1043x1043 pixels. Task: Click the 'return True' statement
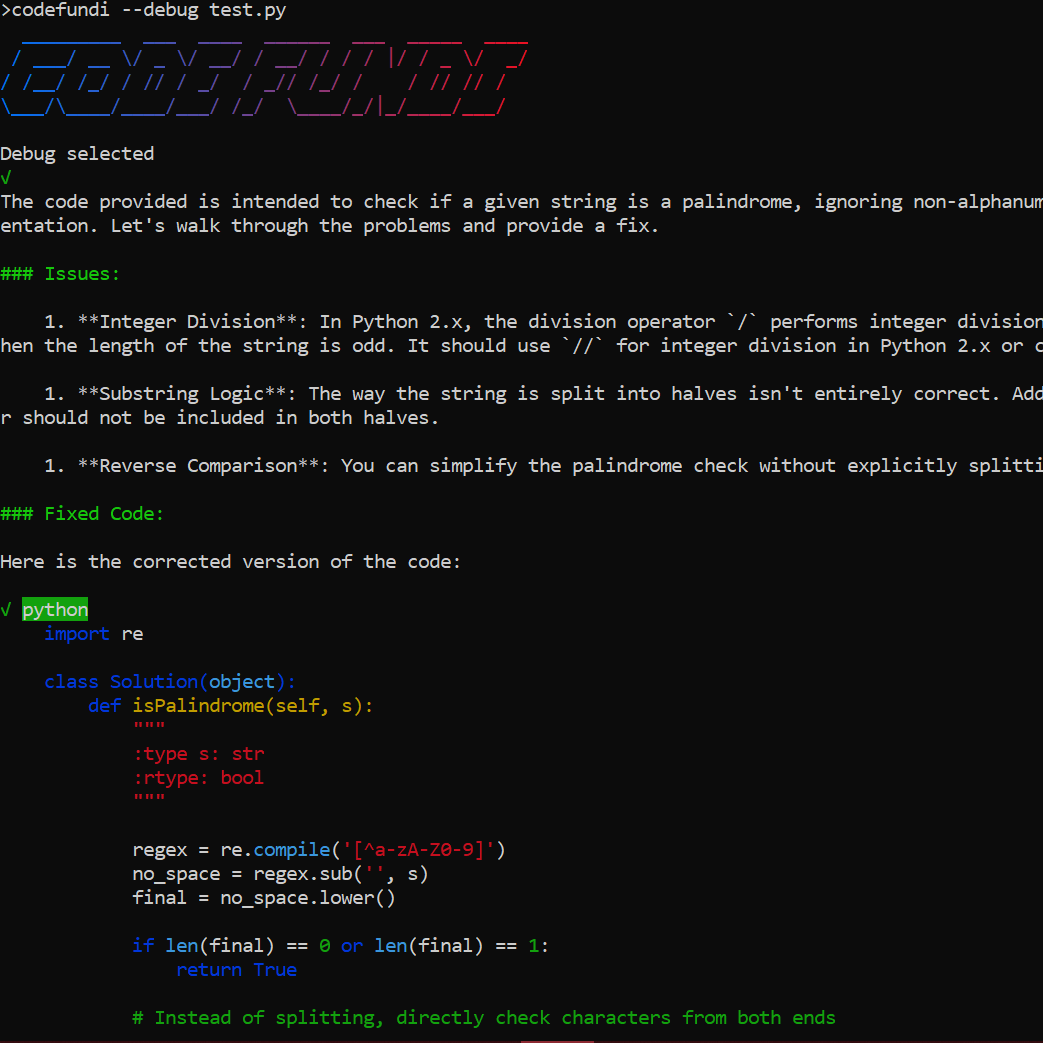coord(237,970)
